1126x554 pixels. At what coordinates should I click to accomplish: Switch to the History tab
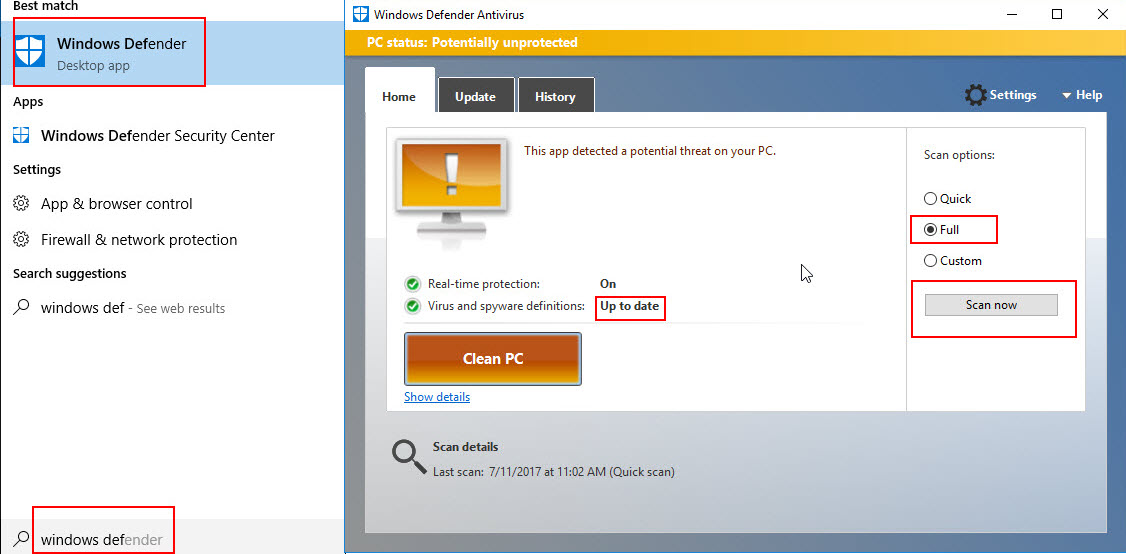[555, 97]
